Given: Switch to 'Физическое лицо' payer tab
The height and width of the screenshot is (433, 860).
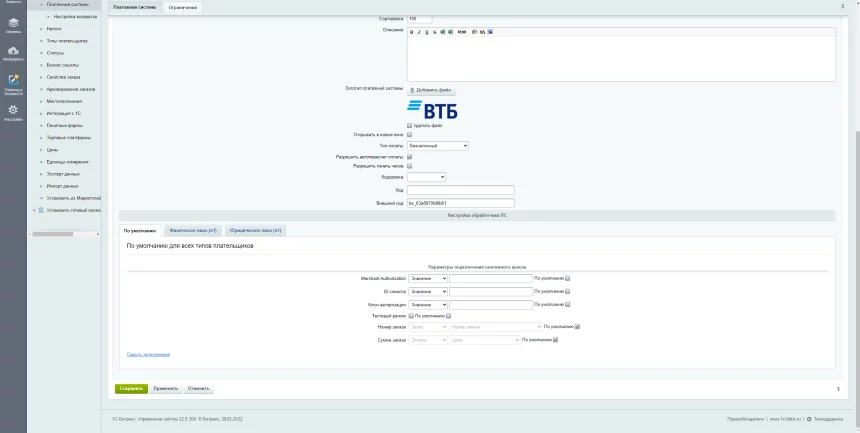Looking at the screenshot, I should [193, 230].
